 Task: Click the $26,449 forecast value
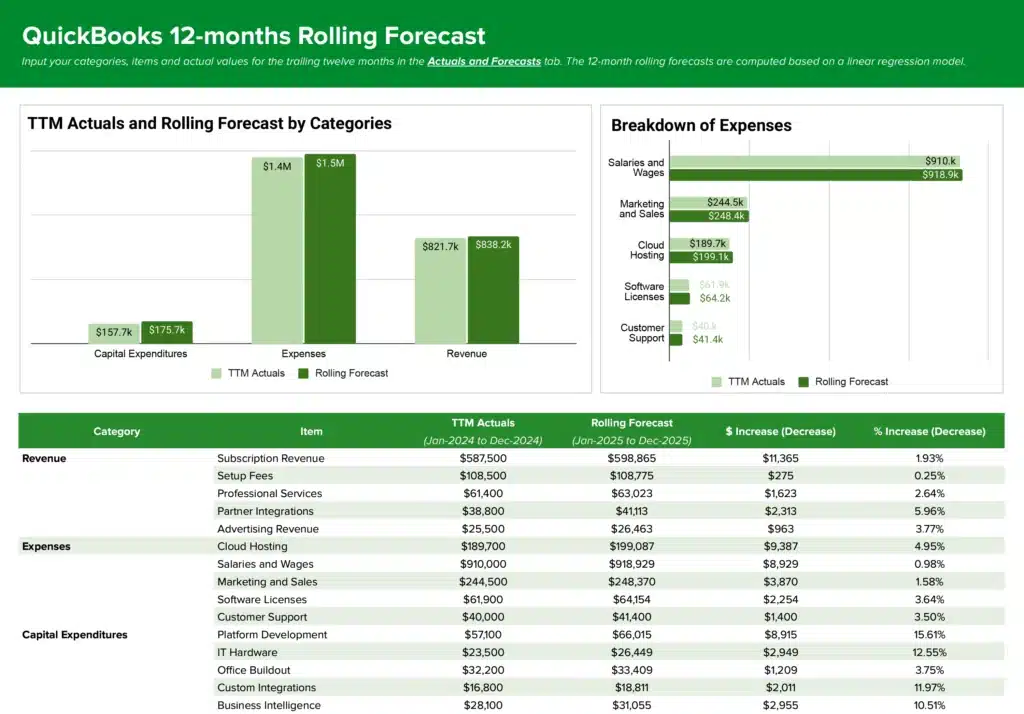632,653
